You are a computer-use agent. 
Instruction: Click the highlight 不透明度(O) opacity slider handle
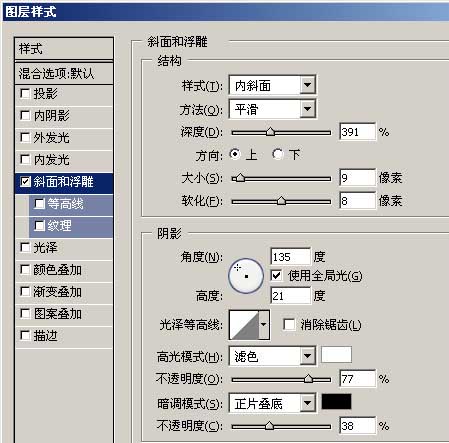(x=308, y=379)
